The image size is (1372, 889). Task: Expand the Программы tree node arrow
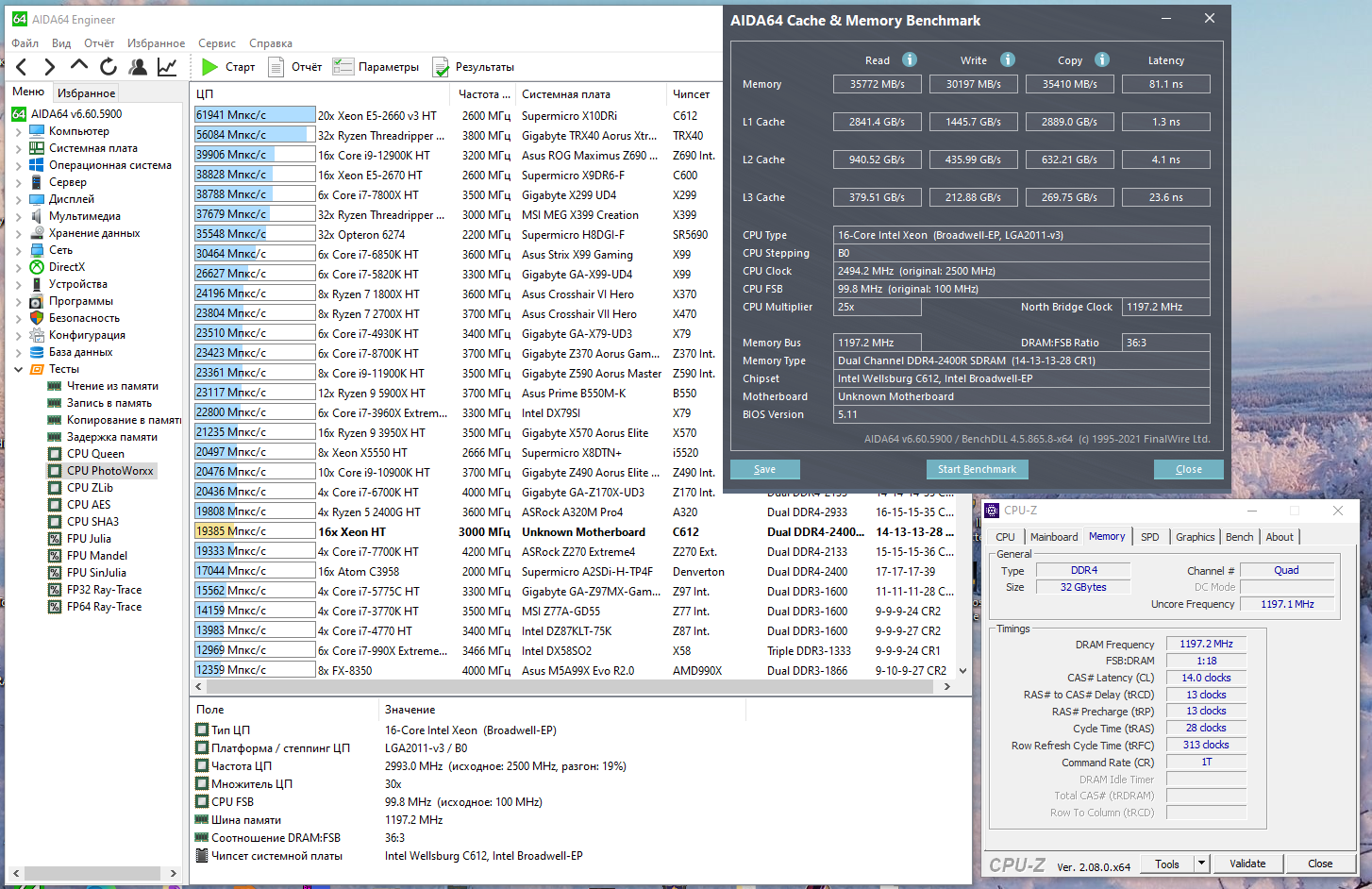pos(19,301)
